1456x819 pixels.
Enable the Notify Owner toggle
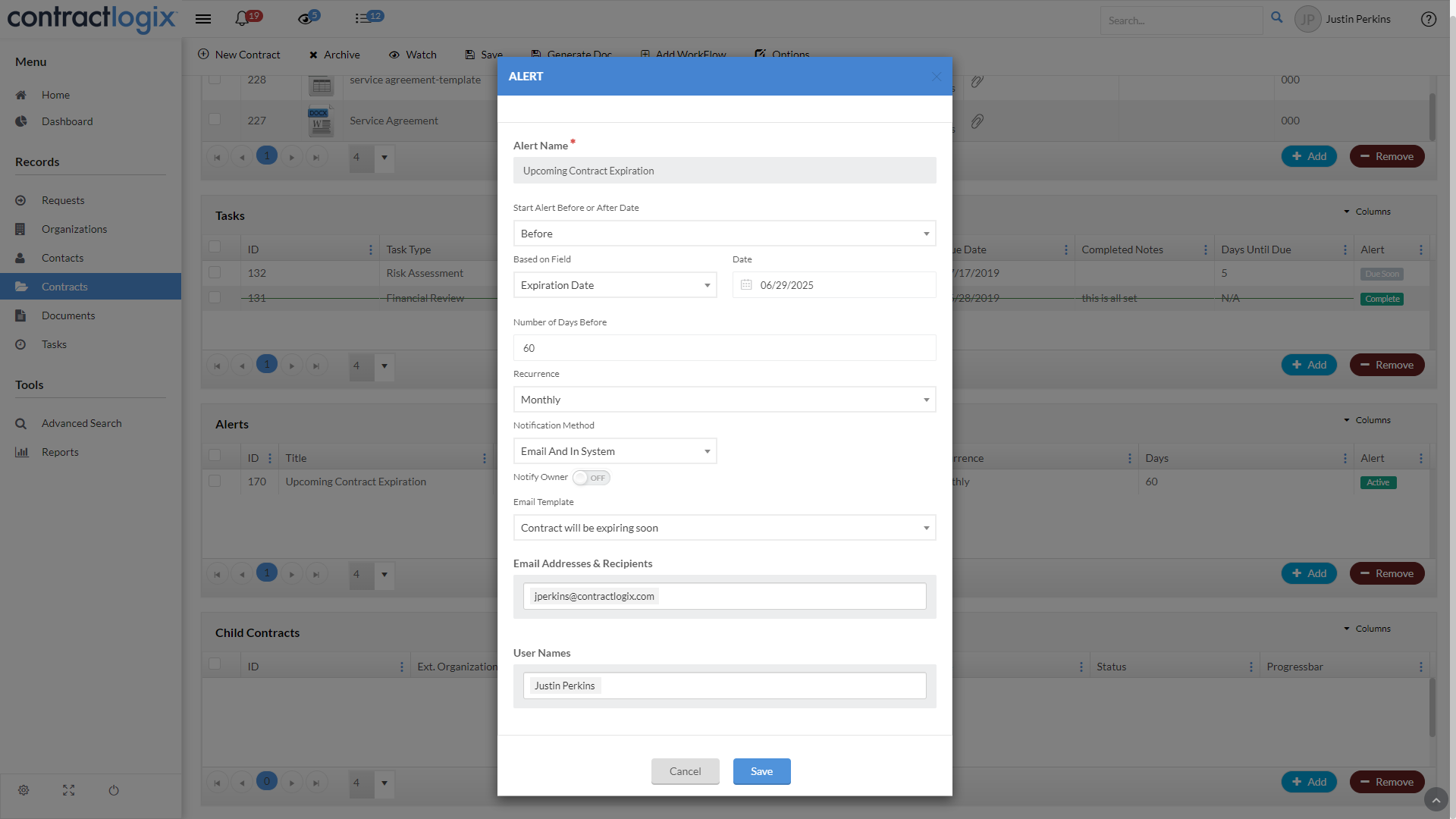coord(591,477)
